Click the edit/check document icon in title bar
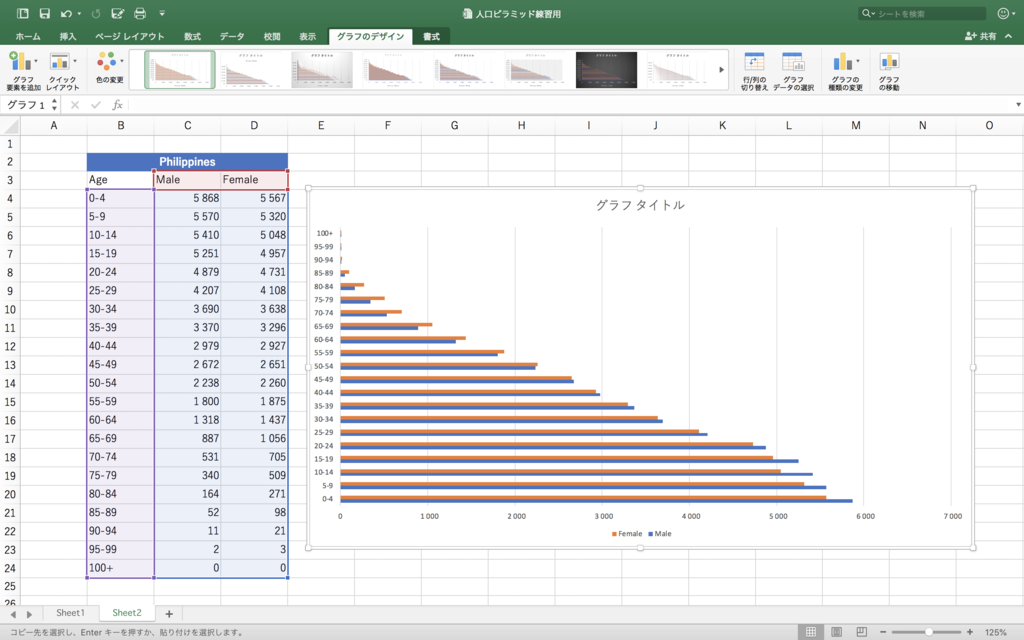The image size is (1024, 640). (118, 13)
